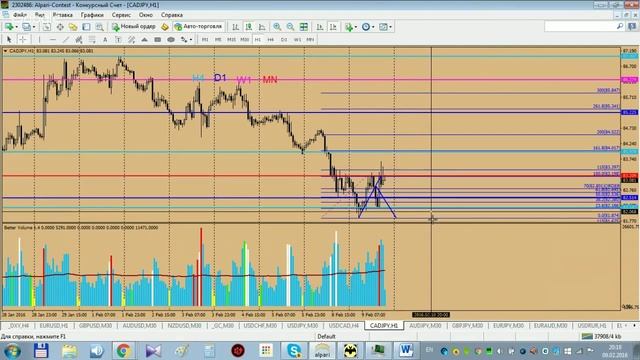Switch timeframe to H4 in toolbar
Screen dimensions: 640x360
click(271, 40)
